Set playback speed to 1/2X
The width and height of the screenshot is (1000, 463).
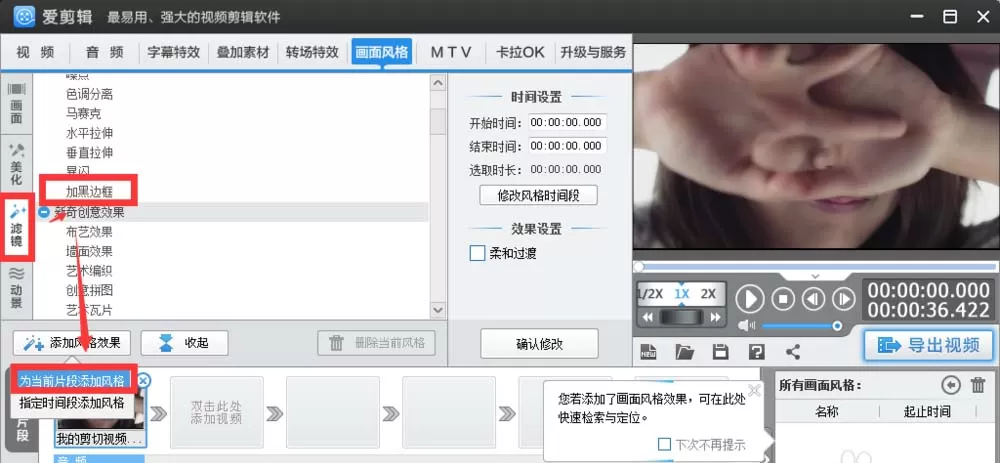click(x=651, y=294)
